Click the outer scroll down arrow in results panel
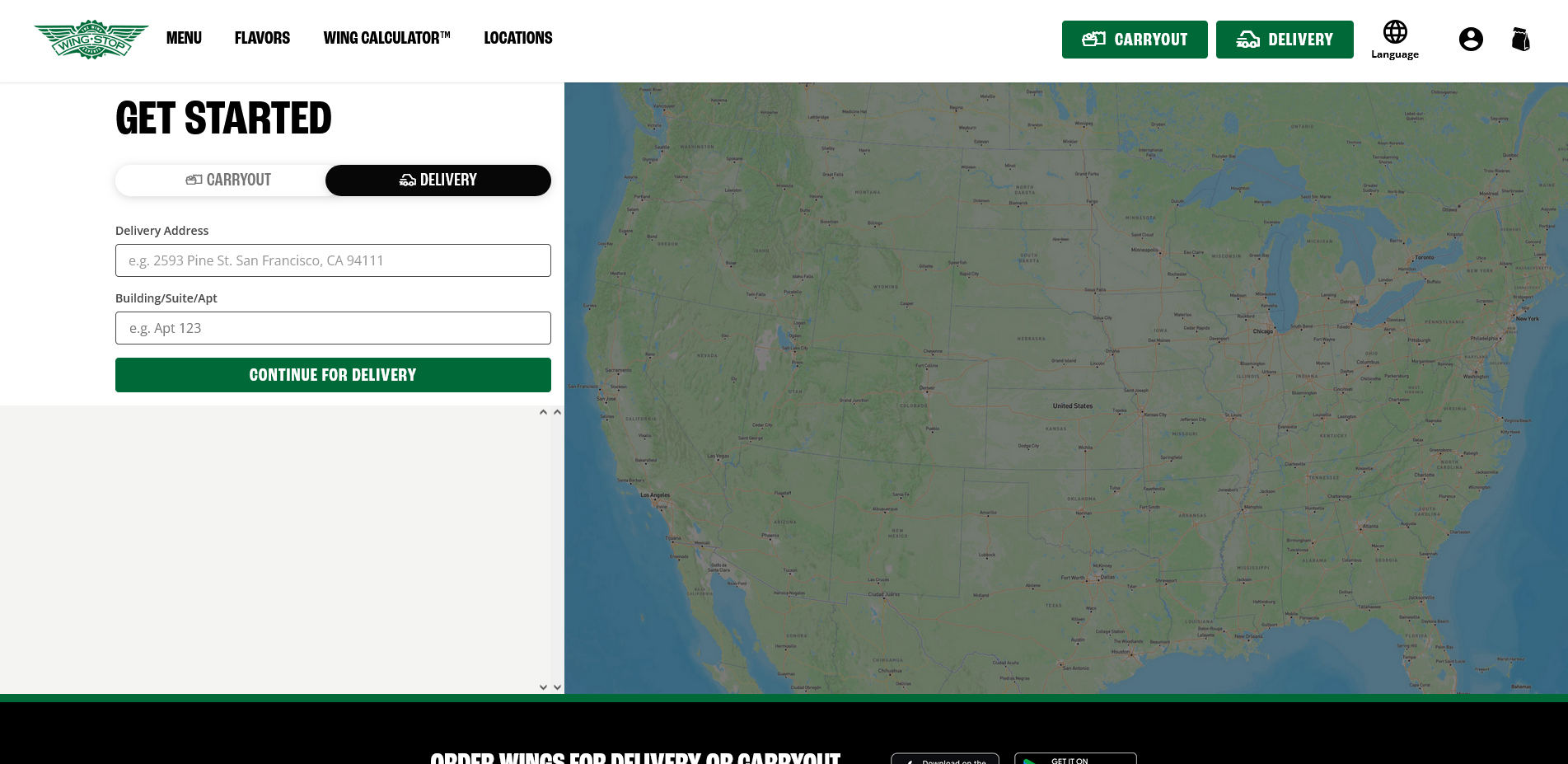The height and width of the screenshot is (764, 1568). click(557, 687)
